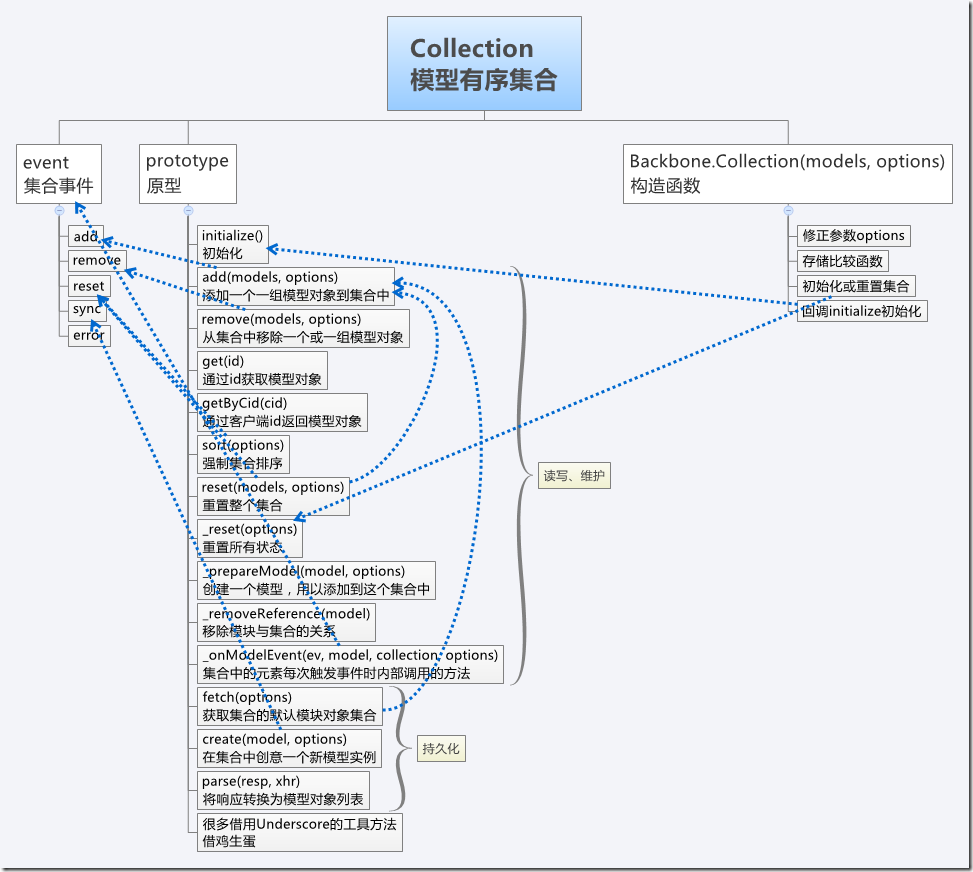Click the 持久化 summary label
The width and height of the screenshot is (973, 872).
(441, 749)
